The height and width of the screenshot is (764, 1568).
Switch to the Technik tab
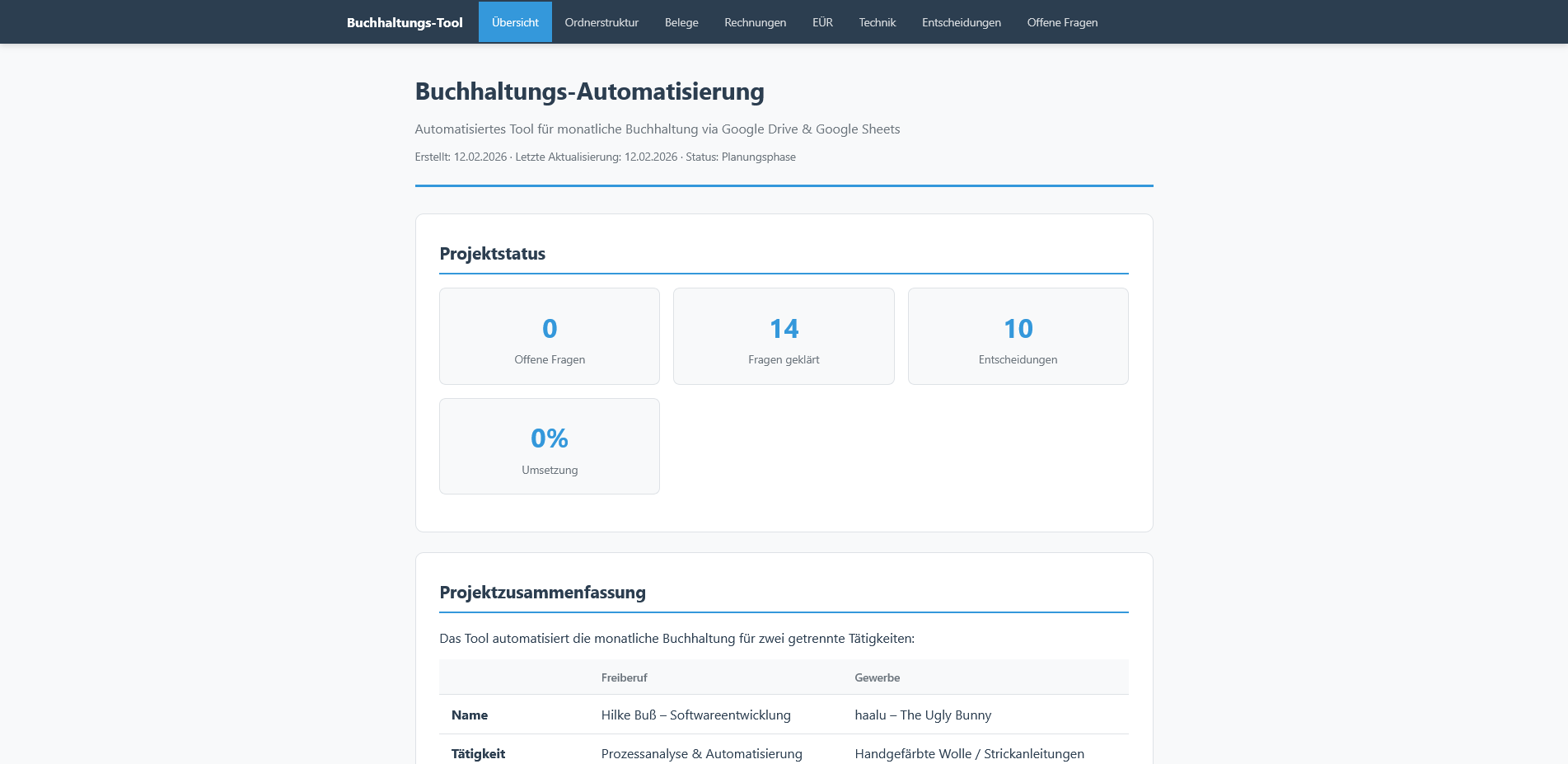click(877, 22)
